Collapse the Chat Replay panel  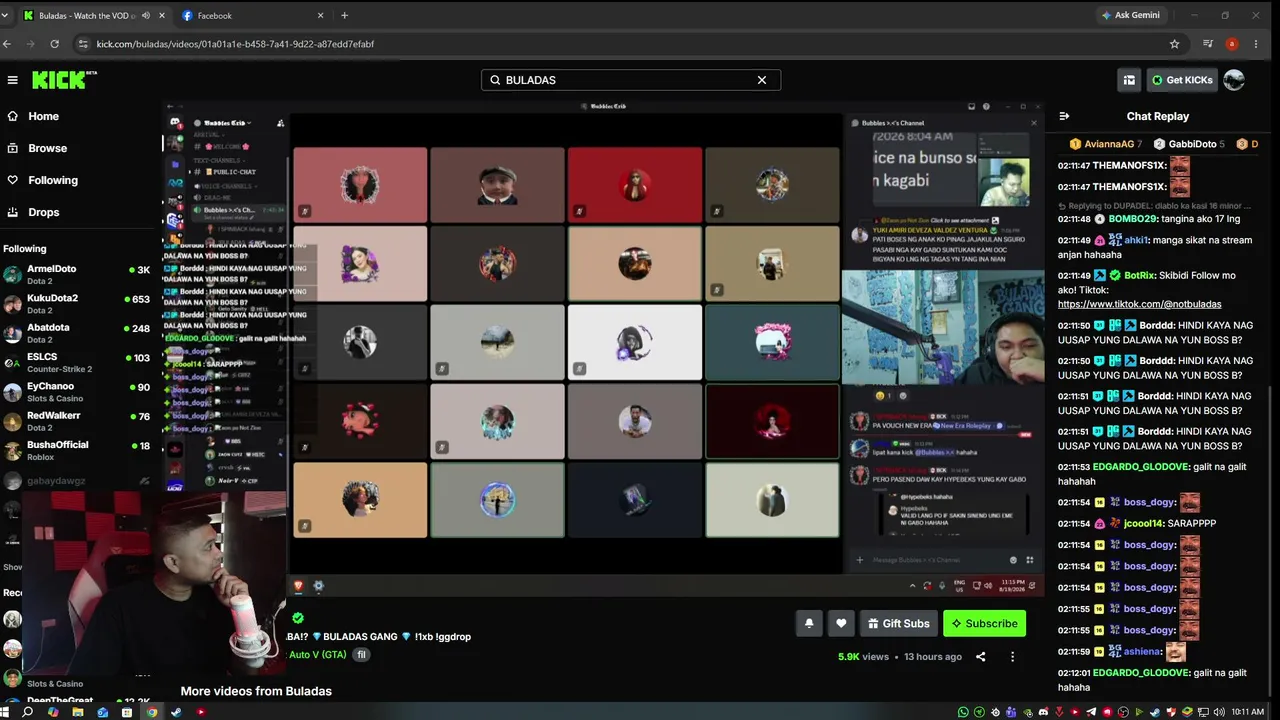click(1064, 116)
